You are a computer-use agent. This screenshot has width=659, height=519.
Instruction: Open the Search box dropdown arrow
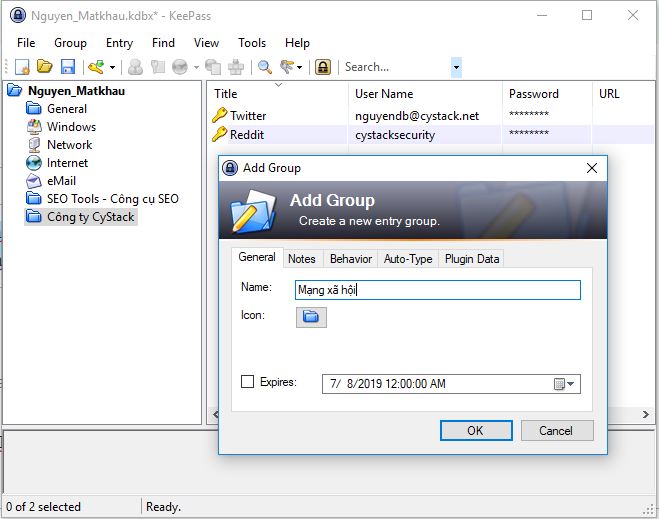pyautogui.click(x=456, y=67)
